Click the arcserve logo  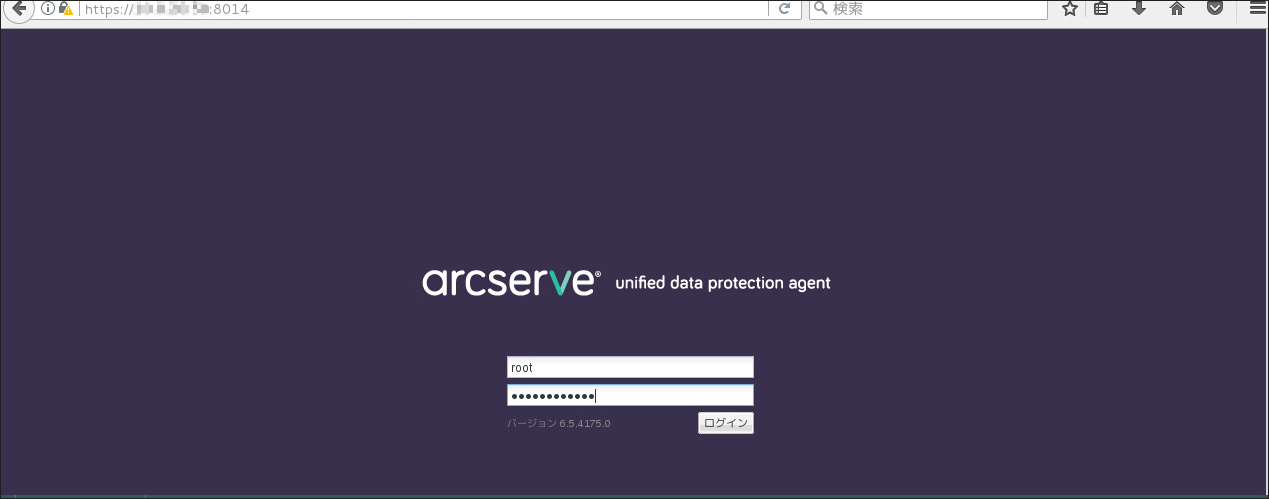pos(512,282)
